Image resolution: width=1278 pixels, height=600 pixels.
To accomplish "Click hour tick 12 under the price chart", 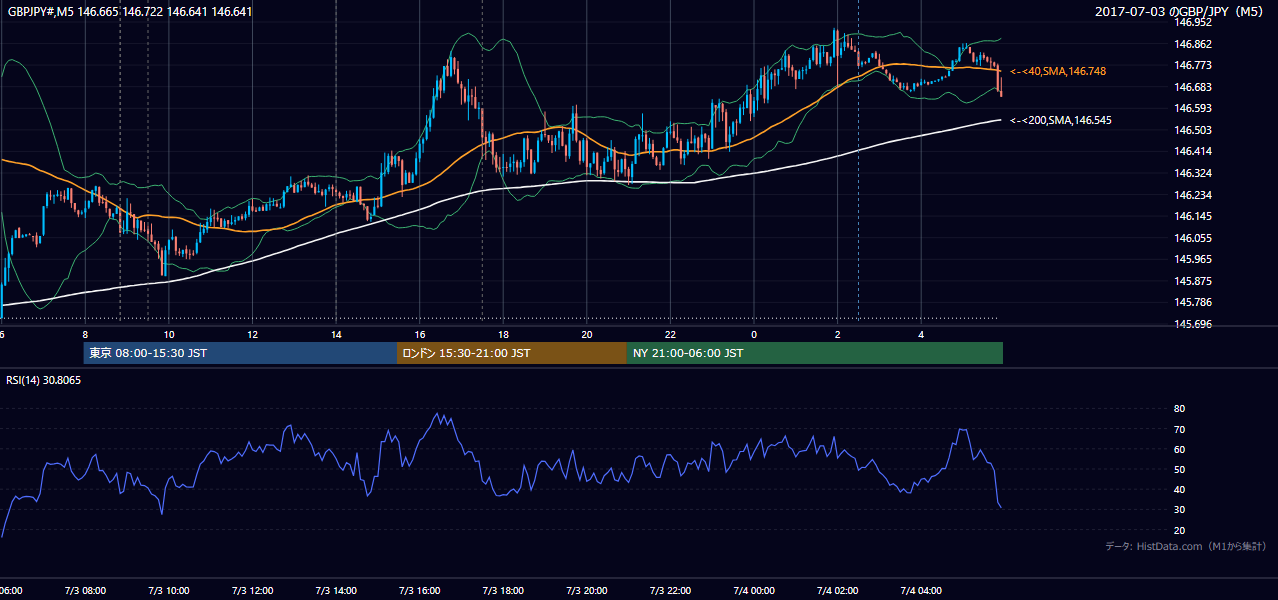I will tap(252, 334).
